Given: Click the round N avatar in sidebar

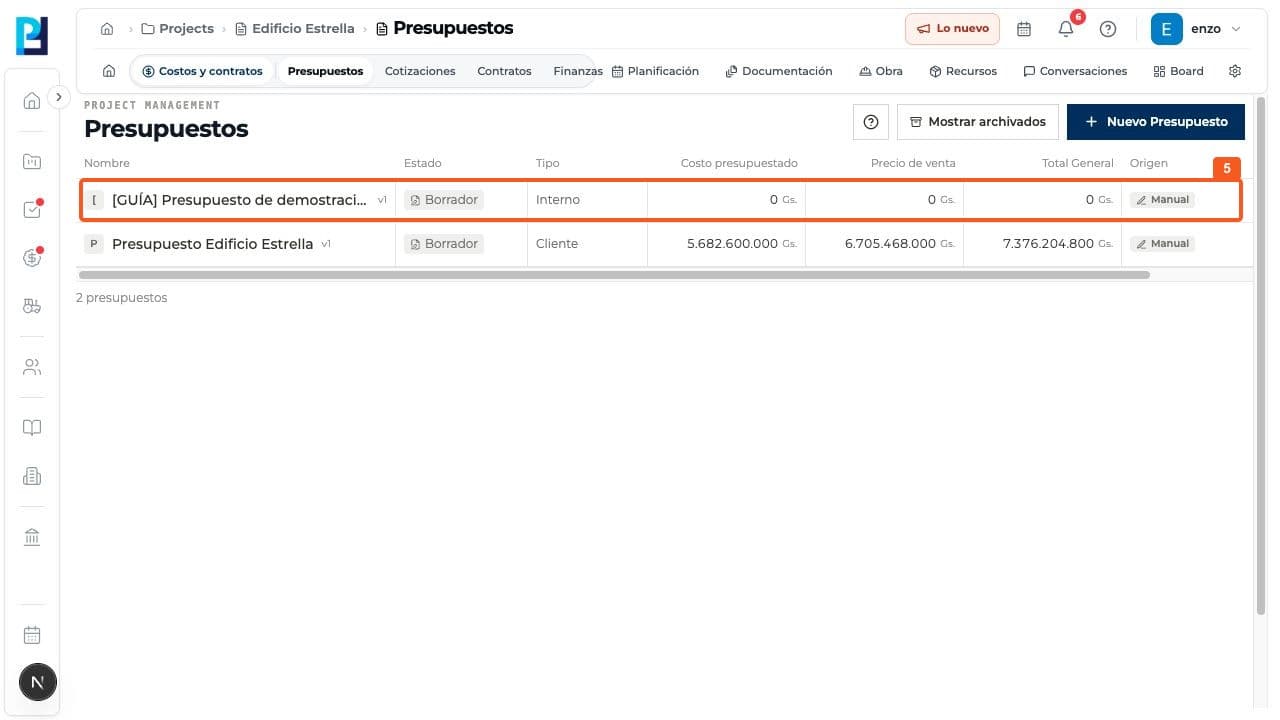Looking at the screenshot, I should coord(38,683).
